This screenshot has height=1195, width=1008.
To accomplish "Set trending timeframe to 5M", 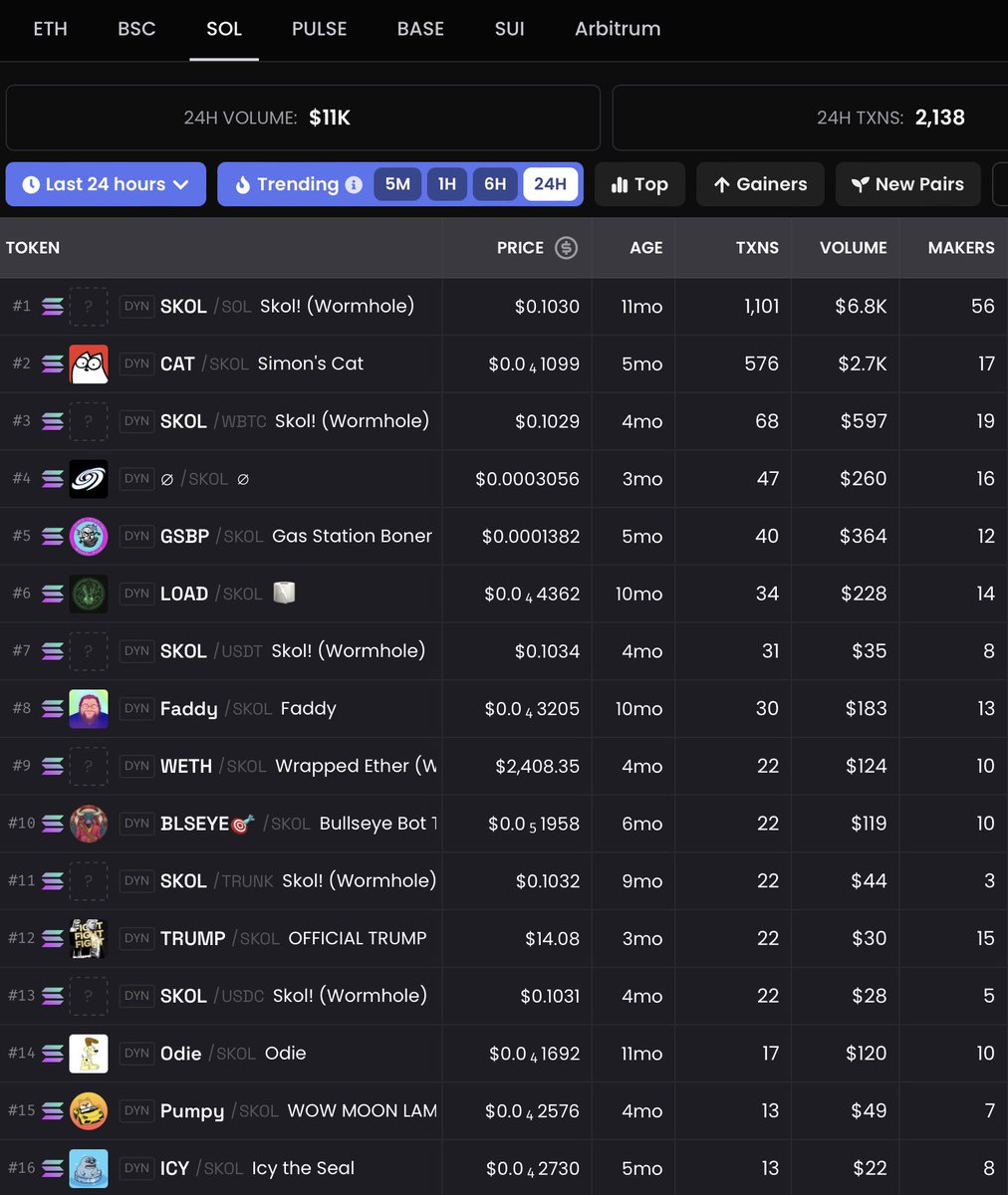I will (x=397, y=184).
